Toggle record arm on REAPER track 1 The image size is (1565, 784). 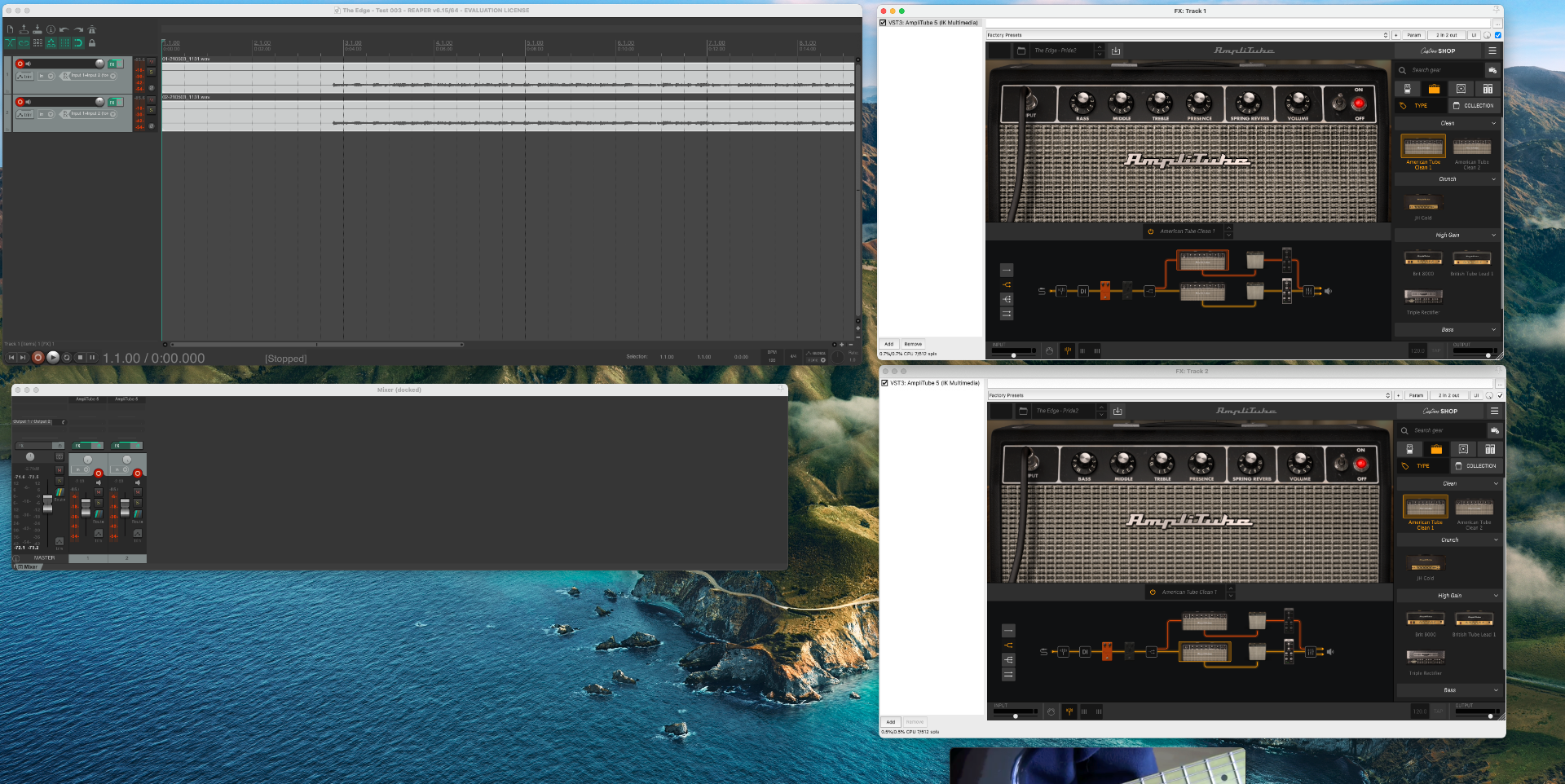pos(20,64)
